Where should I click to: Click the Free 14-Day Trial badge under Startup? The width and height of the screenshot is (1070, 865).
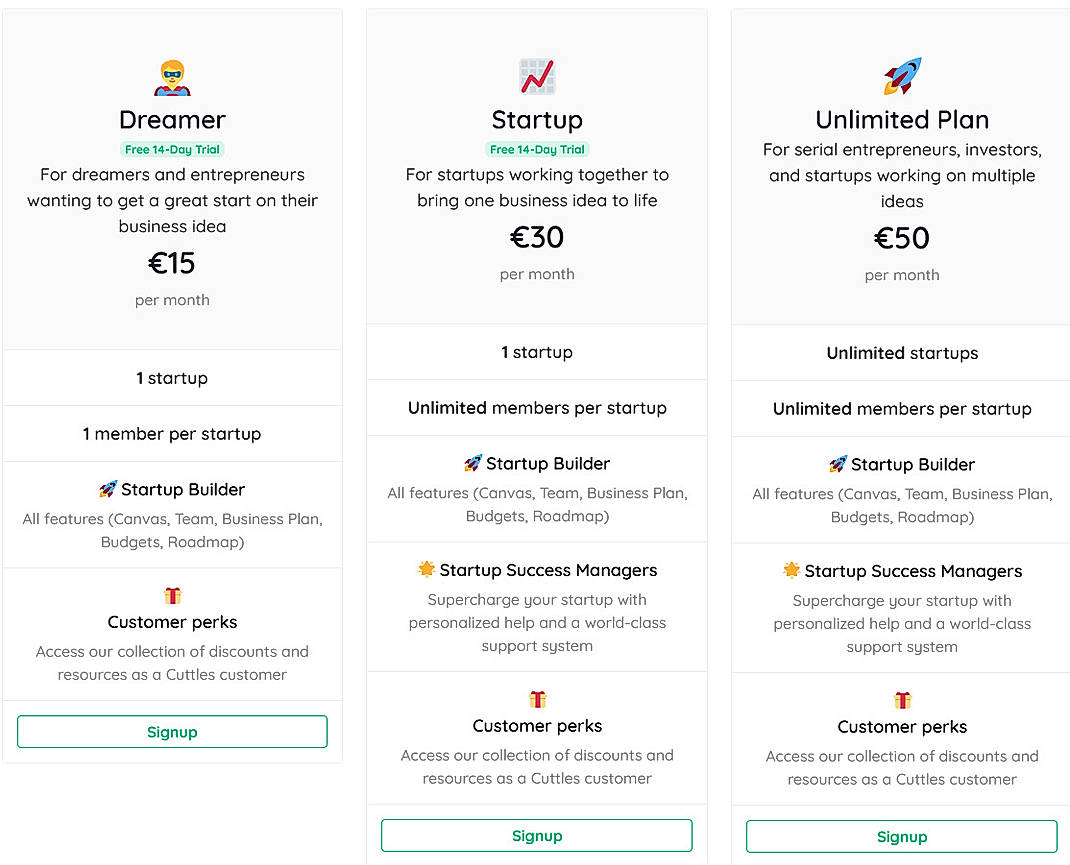coord(537,146)
